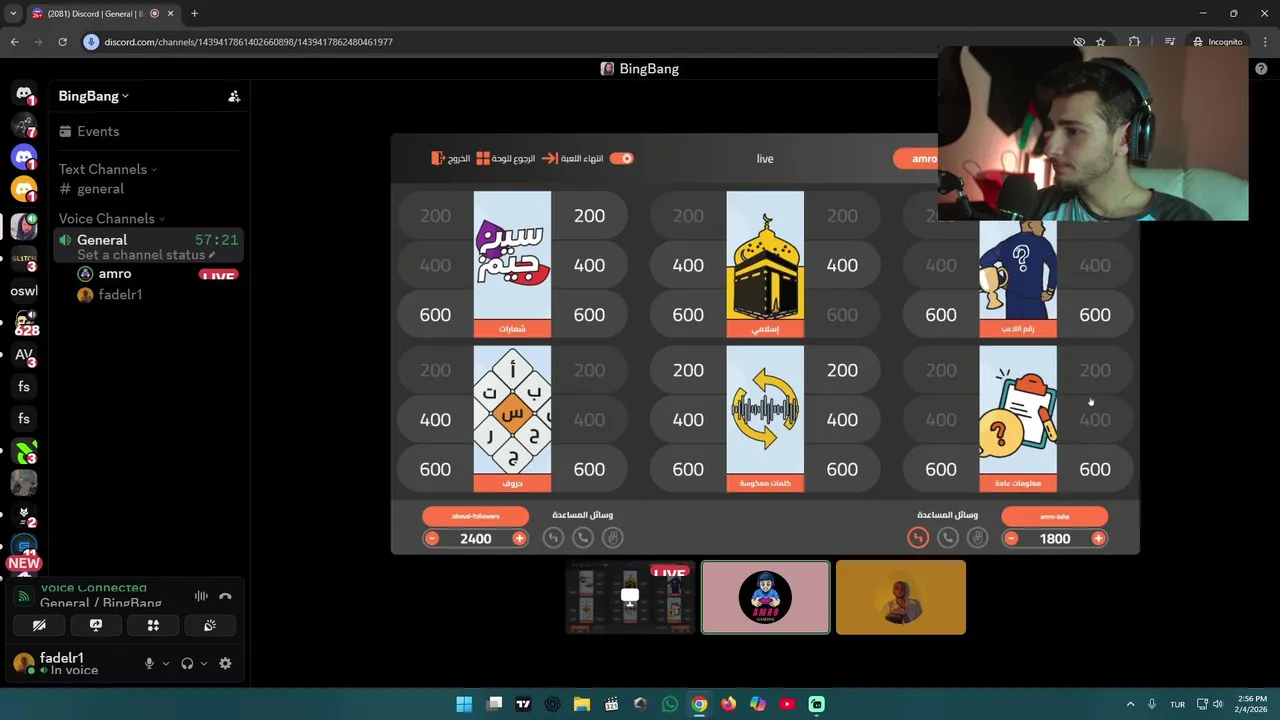Open headphone output options arrow

pyautogui.click(x=204, y=663)
